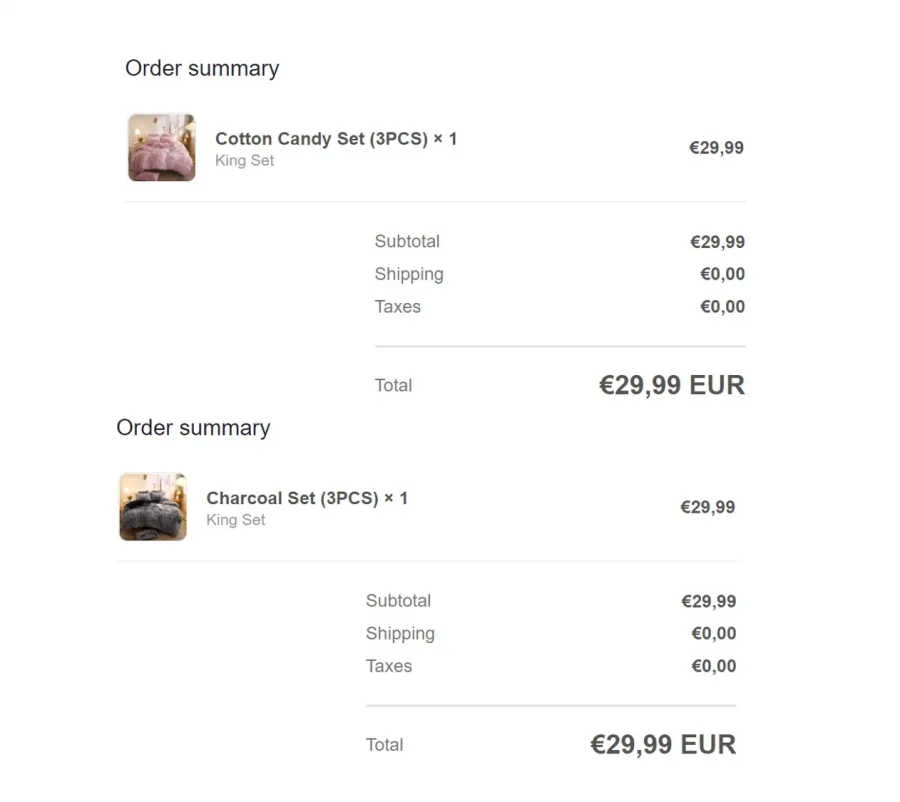The height and width of the screenshot is (802, 900).
Task: Click the Taxes label in first summary
Action: pyautogui.click(x=398, y=307)
